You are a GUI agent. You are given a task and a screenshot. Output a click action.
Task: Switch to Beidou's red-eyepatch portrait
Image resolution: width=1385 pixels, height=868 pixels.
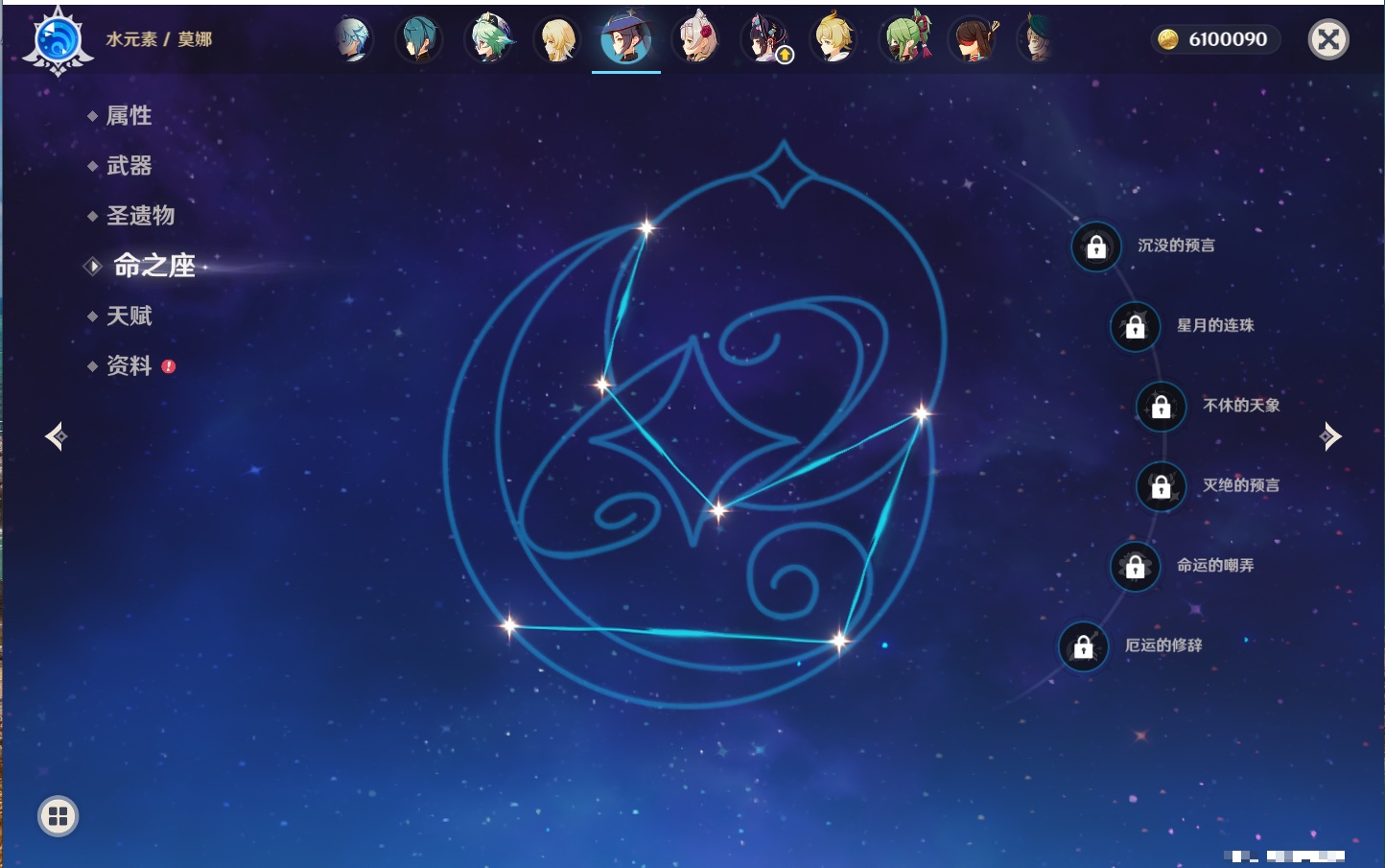(973, 40)
